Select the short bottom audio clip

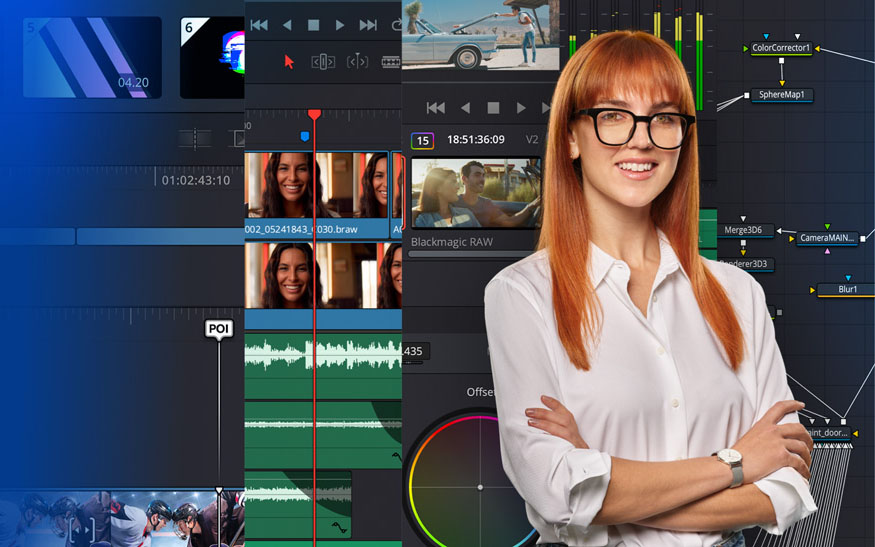coord(298,504)
